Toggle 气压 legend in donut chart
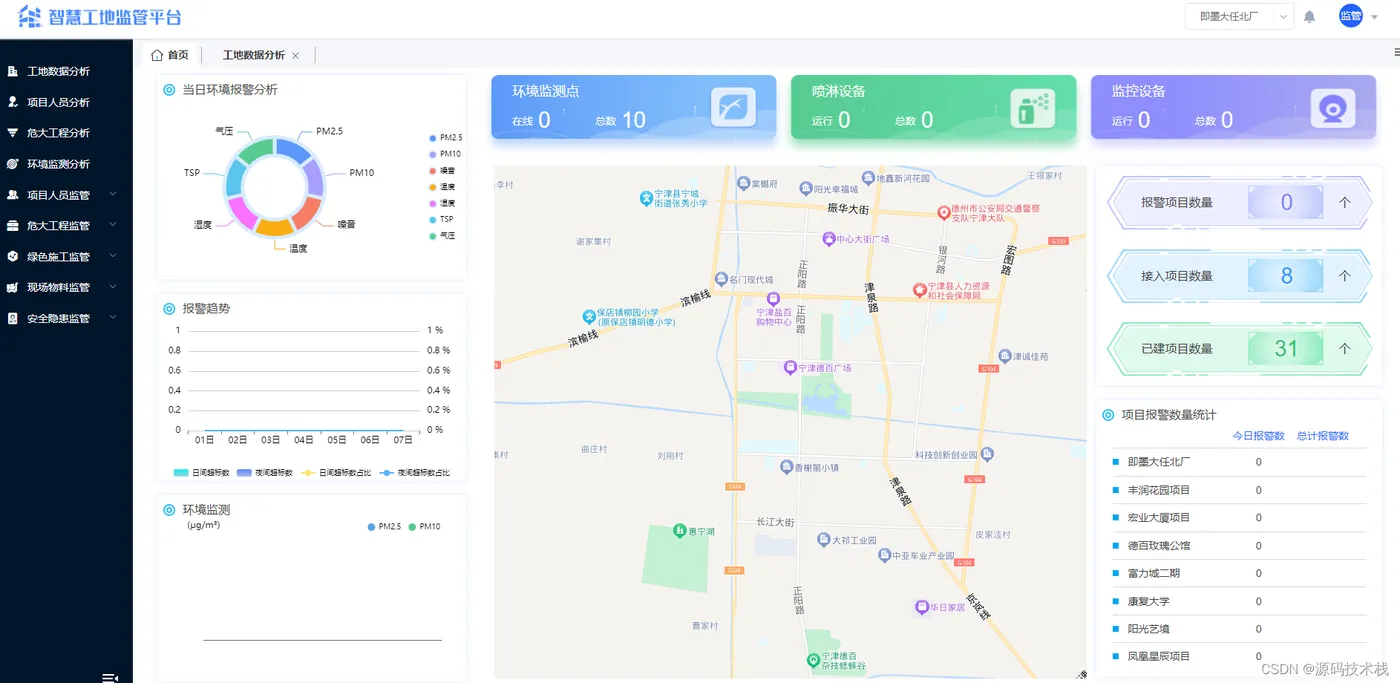The height and width of the screenshot is (683, 1400). tap(442, 236)
